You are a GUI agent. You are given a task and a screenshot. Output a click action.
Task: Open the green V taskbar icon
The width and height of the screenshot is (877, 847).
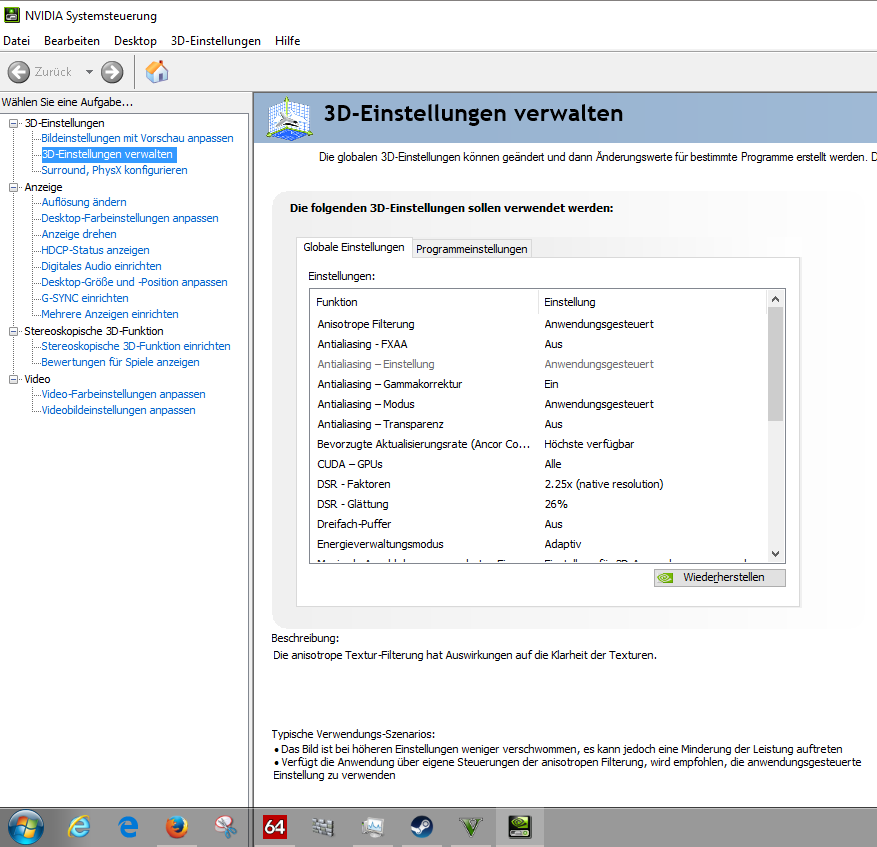[x=470, y=827]
